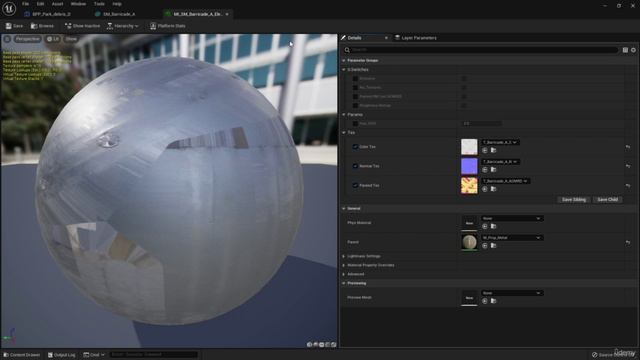Screen dimensions: 640x360
Task: Open the Edit menu
Action: (x=40, y=4)
